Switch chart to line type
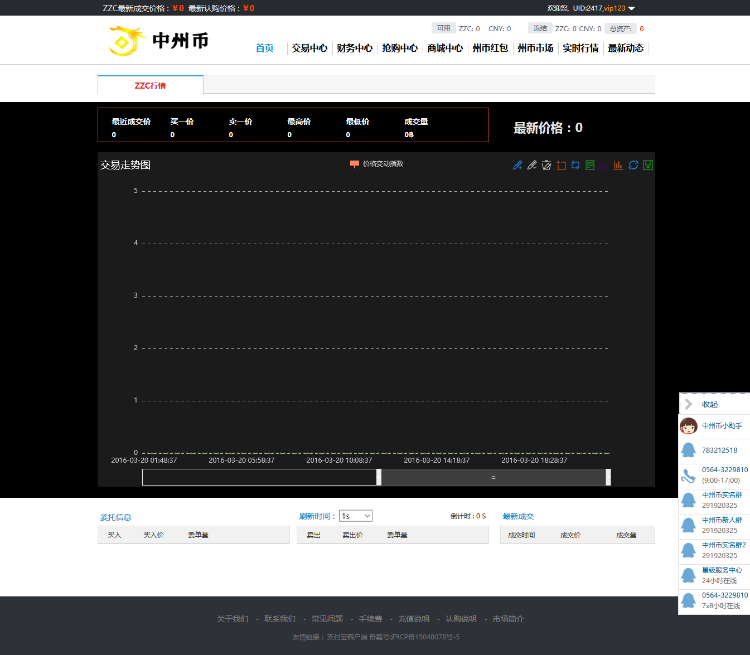Screen dimensions: 750x655 604,165
